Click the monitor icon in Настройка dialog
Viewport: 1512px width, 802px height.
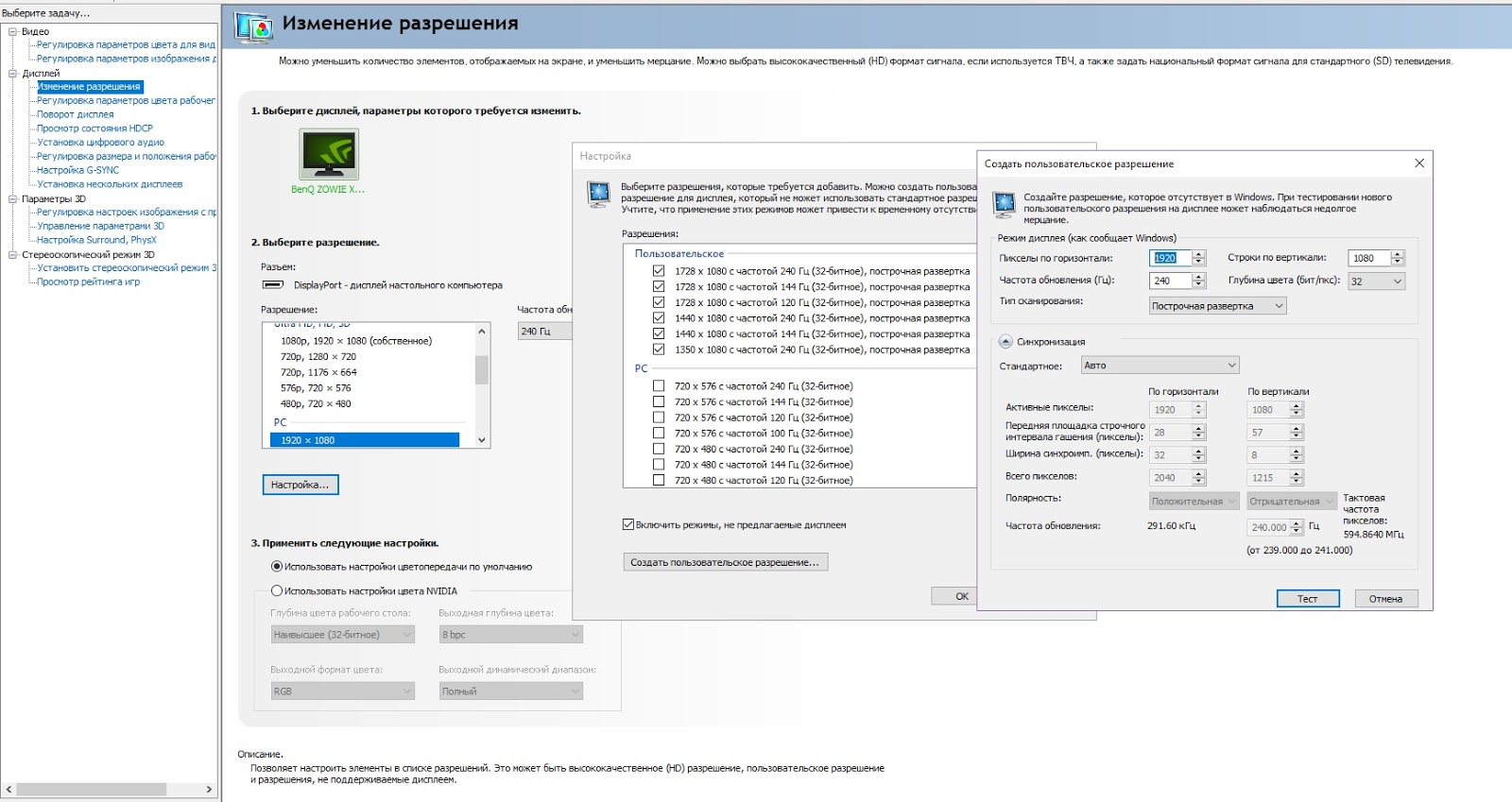[598, 195]
